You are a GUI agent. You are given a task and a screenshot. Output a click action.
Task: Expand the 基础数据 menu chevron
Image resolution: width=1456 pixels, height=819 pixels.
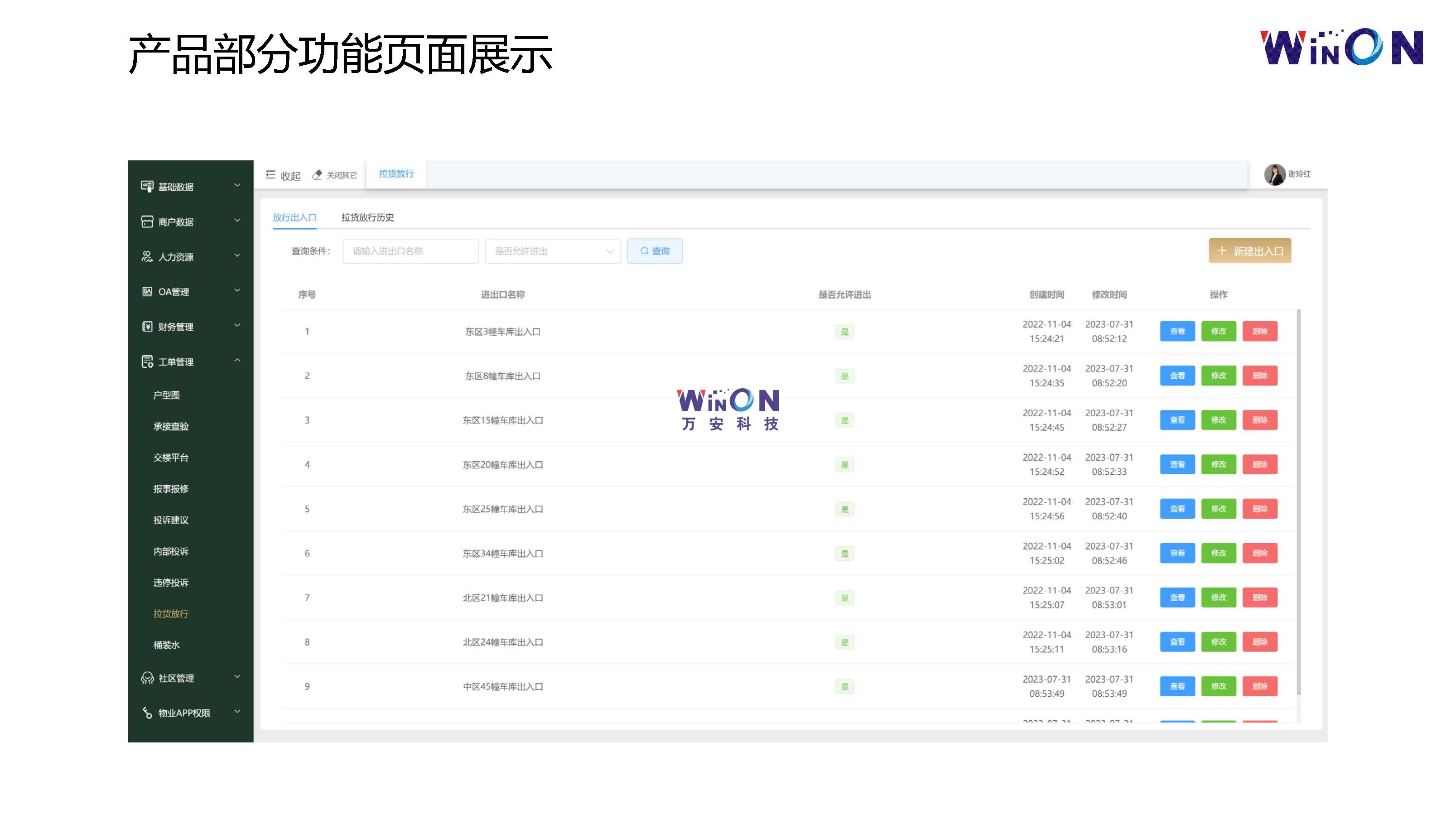tap(237, 185)
